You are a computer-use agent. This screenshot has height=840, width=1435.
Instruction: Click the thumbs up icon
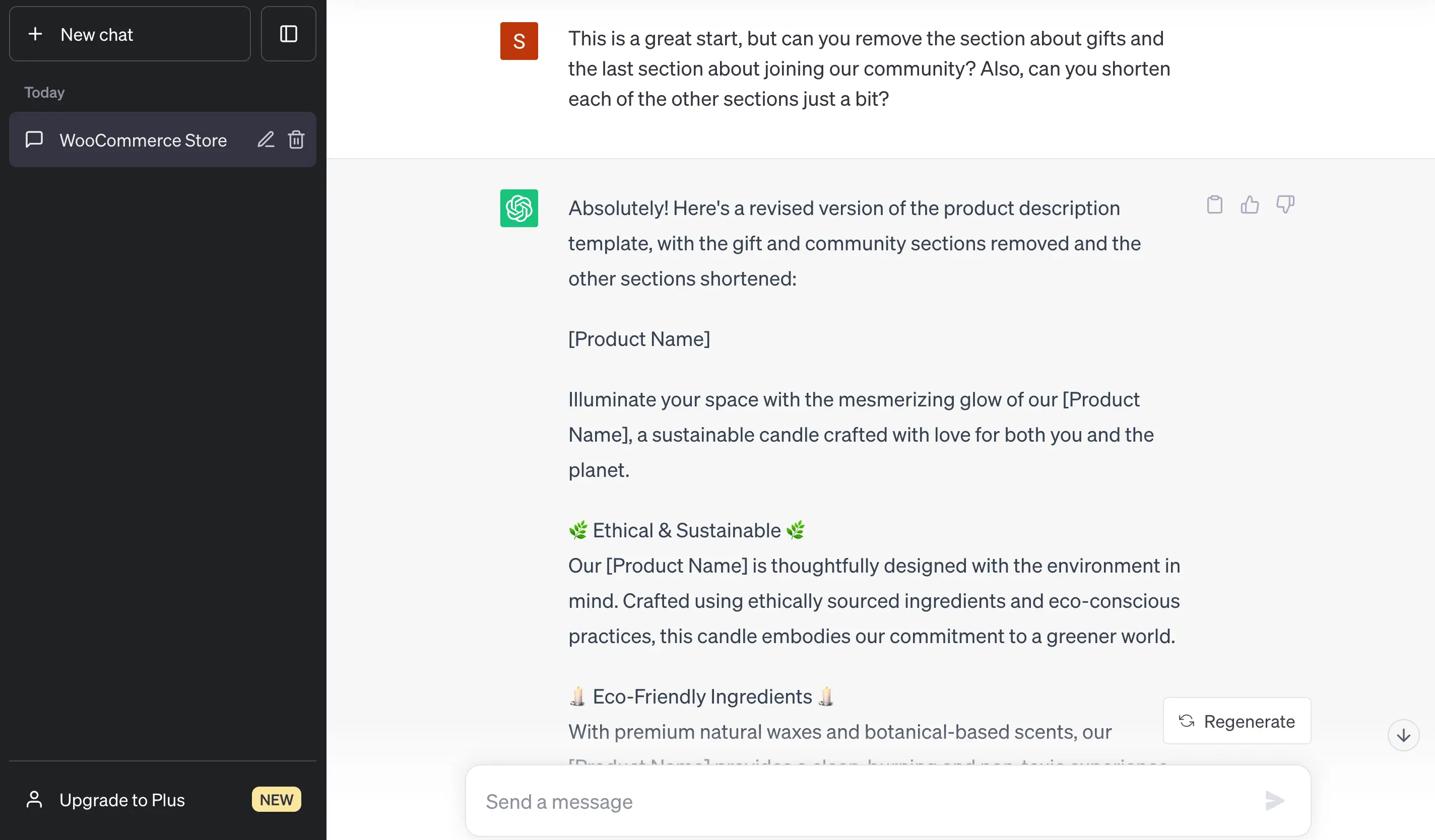(x=1250, y=205)
